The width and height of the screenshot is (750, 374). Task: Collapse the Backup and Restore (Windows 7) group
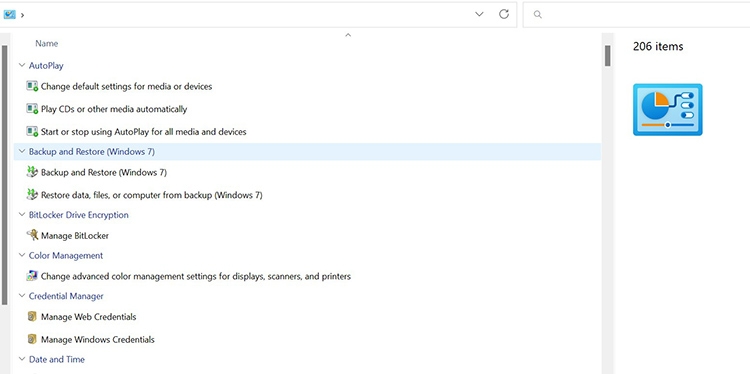pos(22,151)
